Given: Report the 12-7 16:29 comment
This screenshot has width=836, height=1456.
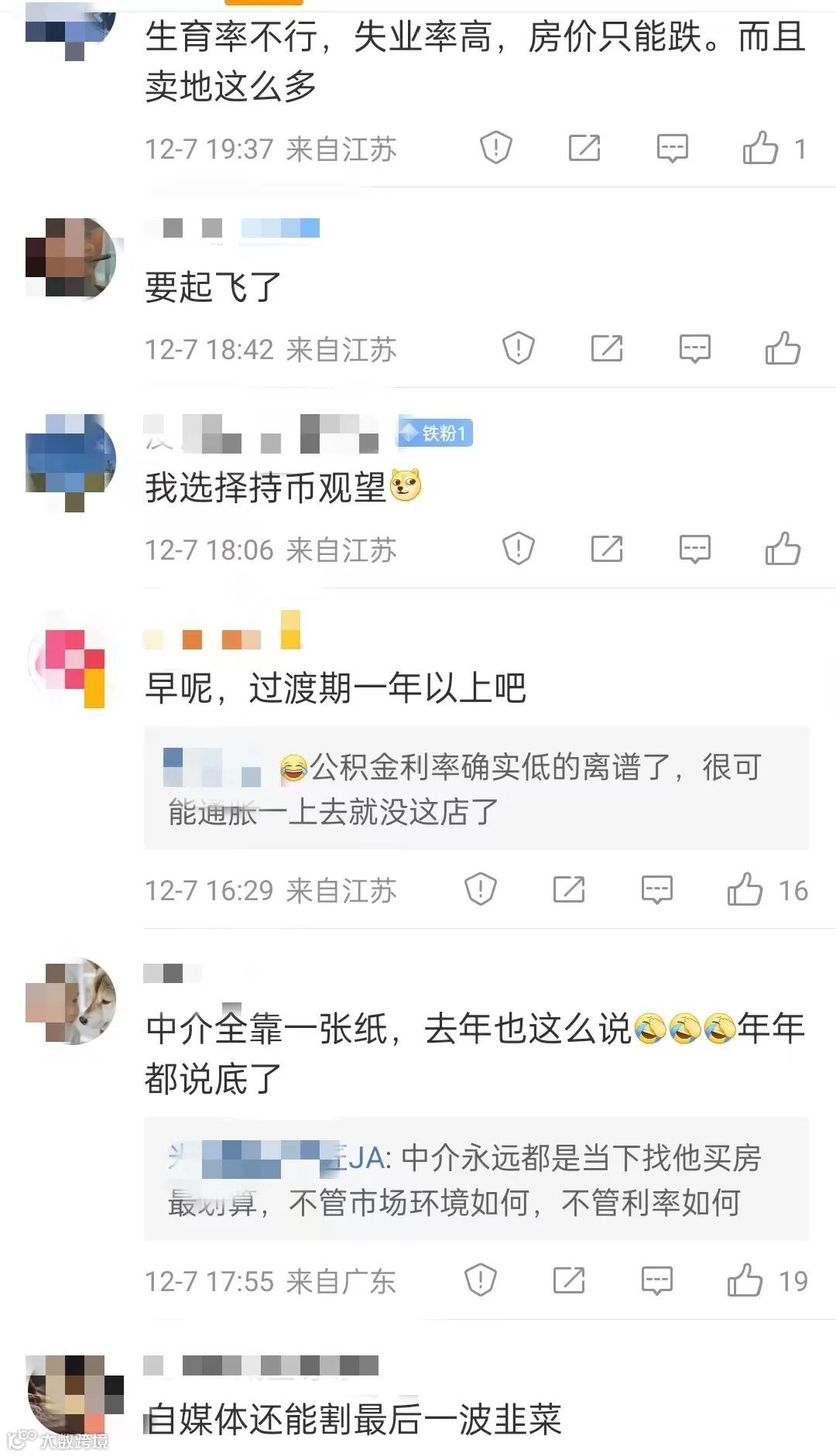Looking at the screenshot, I should [x=481, y=889].
